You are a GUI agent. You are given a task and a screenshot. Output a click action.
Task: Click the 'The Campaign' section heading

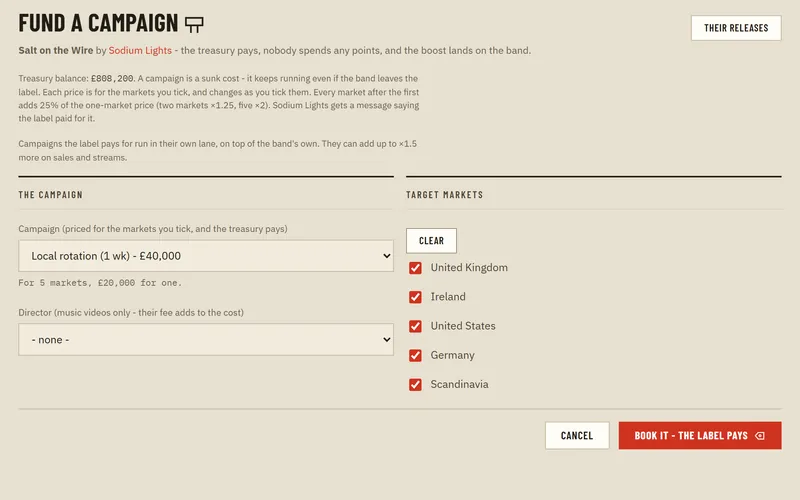click(51, 195)
